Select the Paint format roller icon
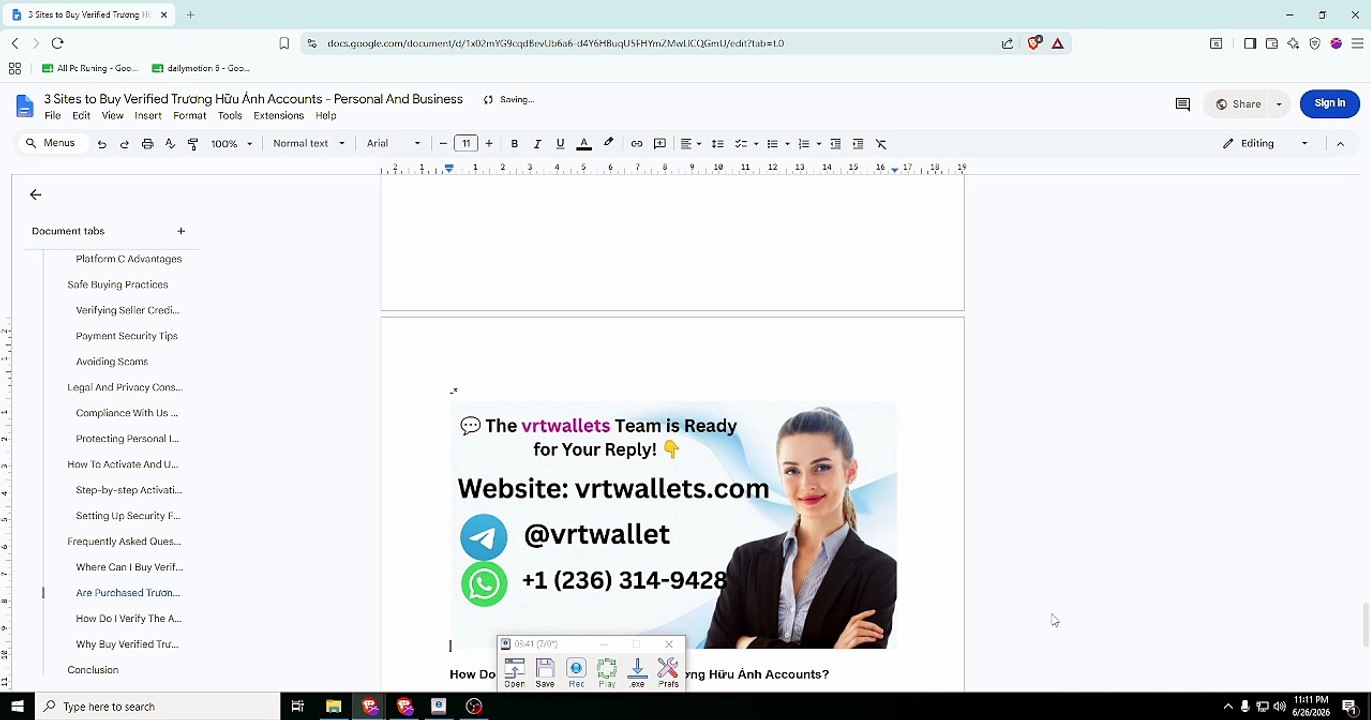Image resolution: width=1371 pixels, height=720 pixels. coord(193,144)
